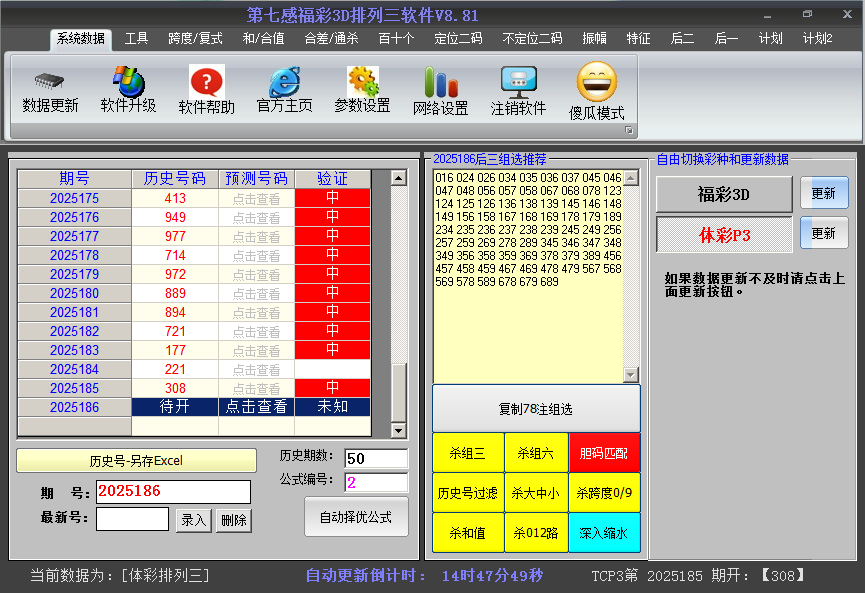This screenshot has width=865, height=593.
Task: Click the 录入 button
Action: pyautogui.click(x=193, y=520)
